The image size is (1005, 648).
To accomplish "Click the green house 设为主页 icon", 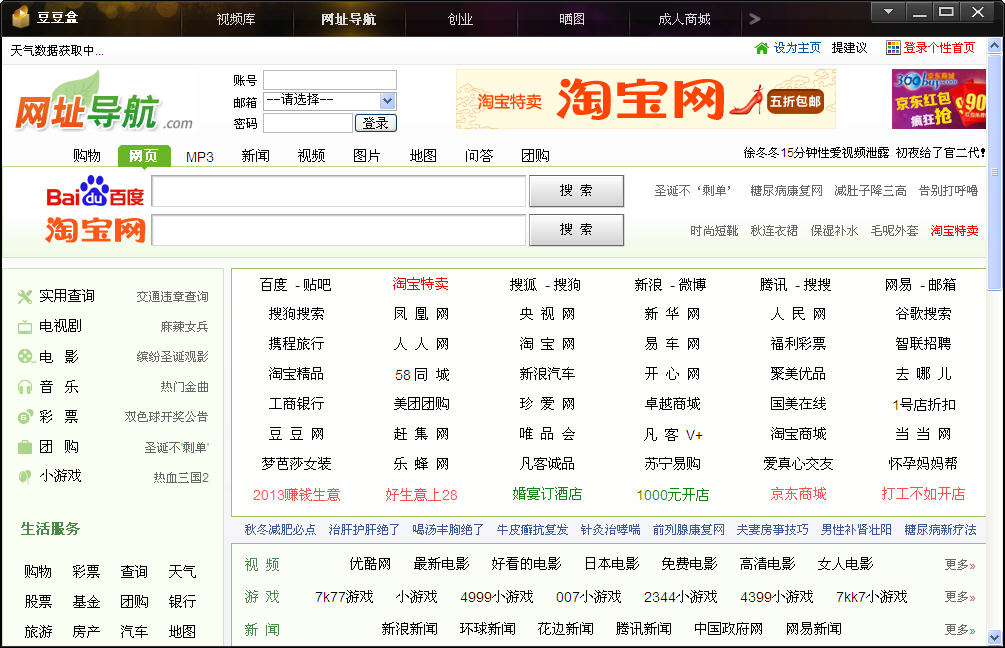I will tap(762, 48).
